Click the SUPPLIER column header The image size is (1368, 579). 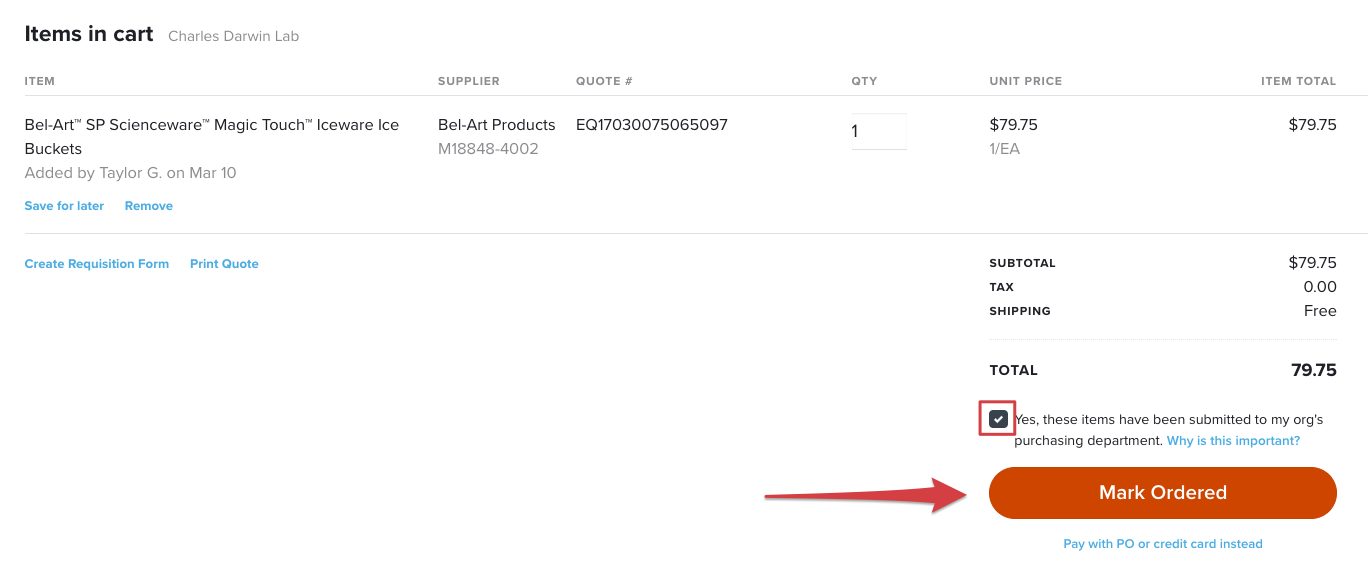tap(469, 81)
